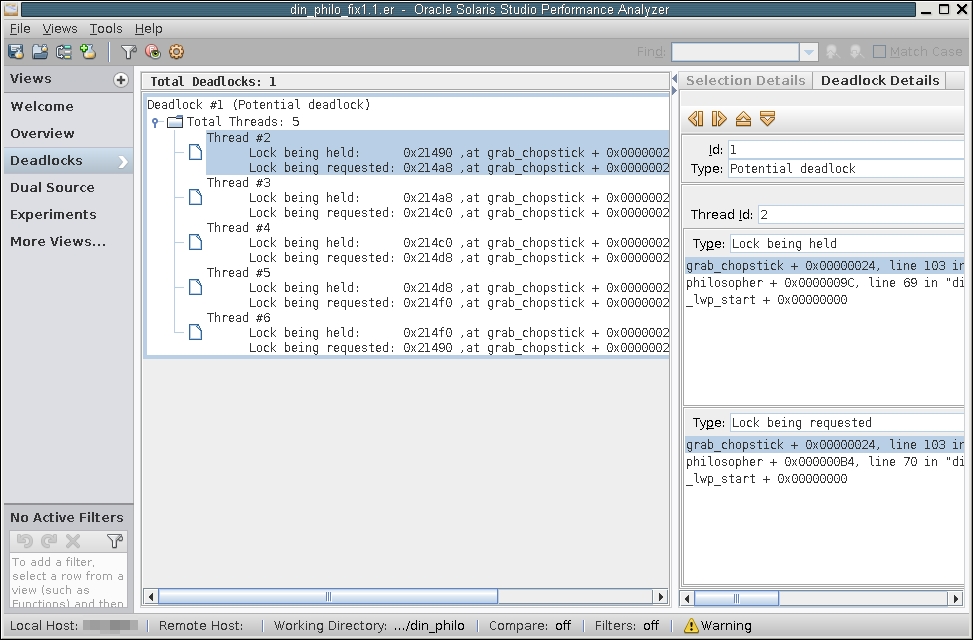Go to the previous deadlock with left arrow
Image resolution: width=973 pixels, height=640 pixels.
(x=696, y=119)
